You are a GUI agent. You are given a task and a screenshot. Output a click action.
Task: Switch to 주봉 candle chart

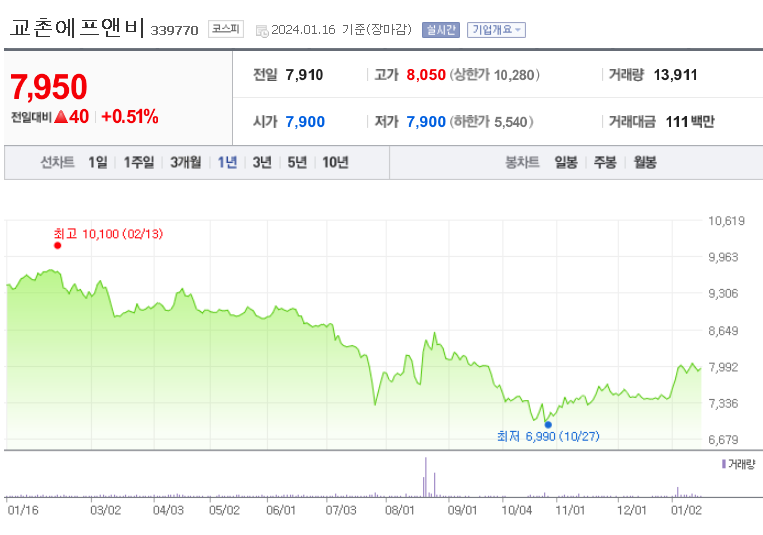pos(605,162)
